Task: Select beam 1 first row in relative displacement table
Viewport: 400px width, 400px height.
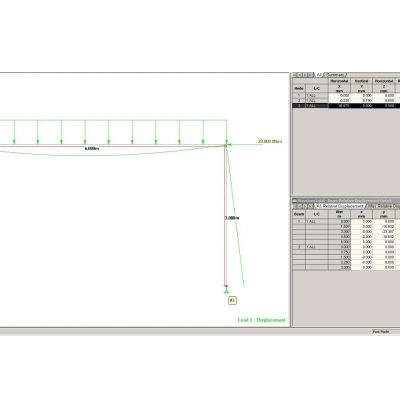Action: click(x=346, y=221)
